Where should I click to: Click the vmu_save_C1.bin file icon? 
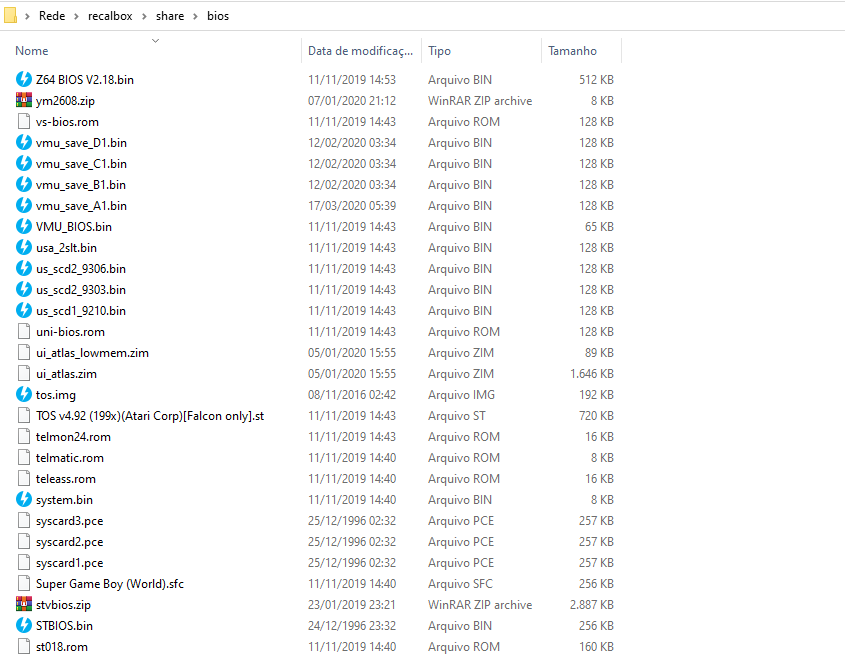tap(24, 163)
